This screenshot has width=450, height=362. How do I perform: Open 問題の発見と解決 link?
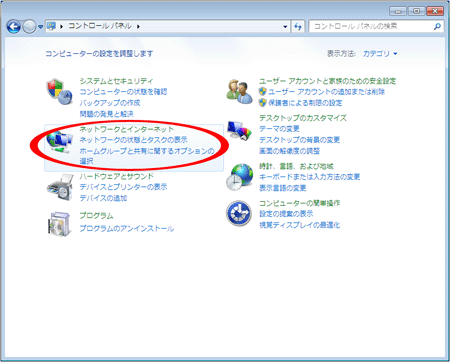pyautogui.click(x=106, y=114)
